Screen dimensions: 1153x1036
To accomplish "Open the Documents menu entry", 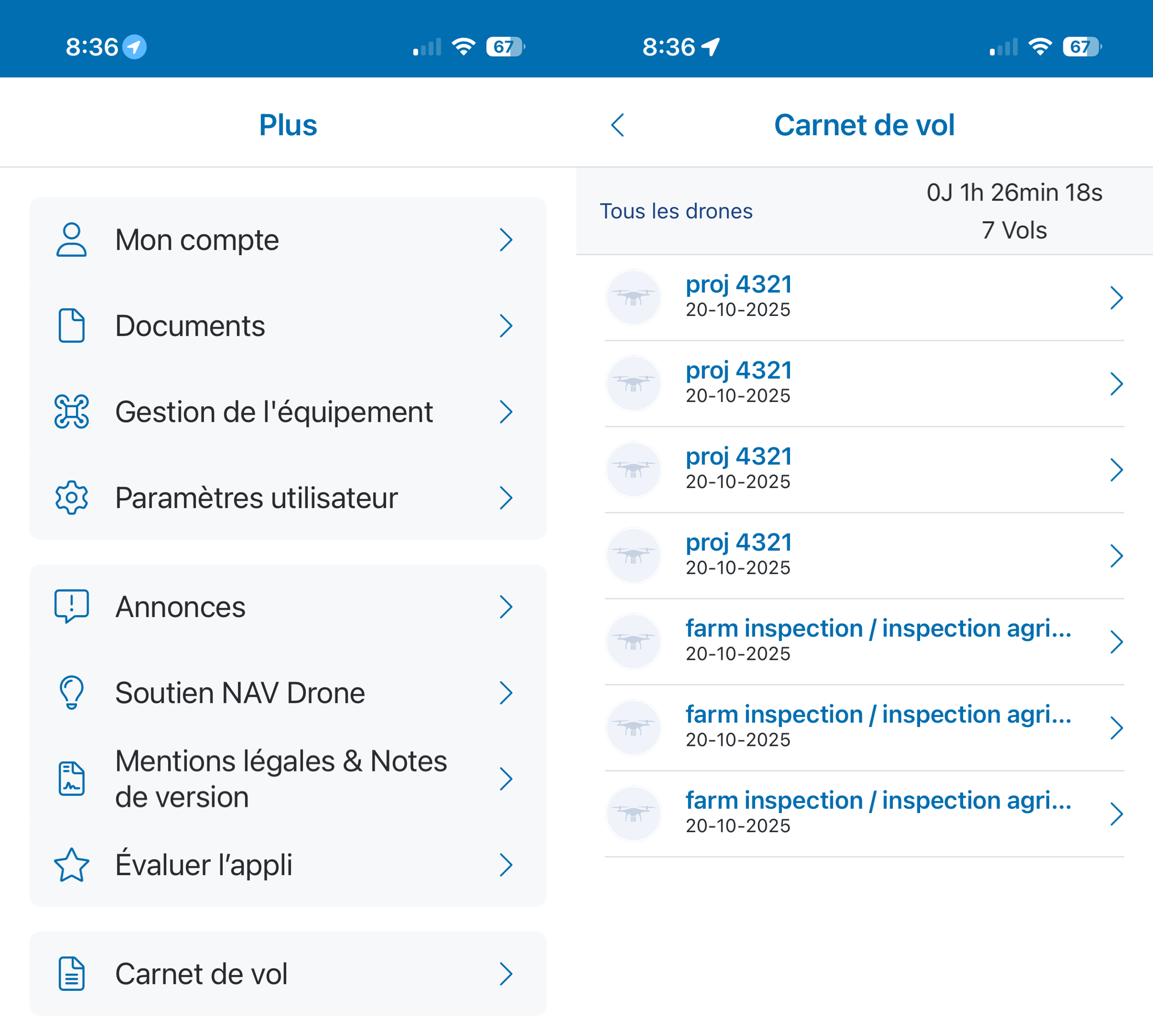I will tap(190, 326).
